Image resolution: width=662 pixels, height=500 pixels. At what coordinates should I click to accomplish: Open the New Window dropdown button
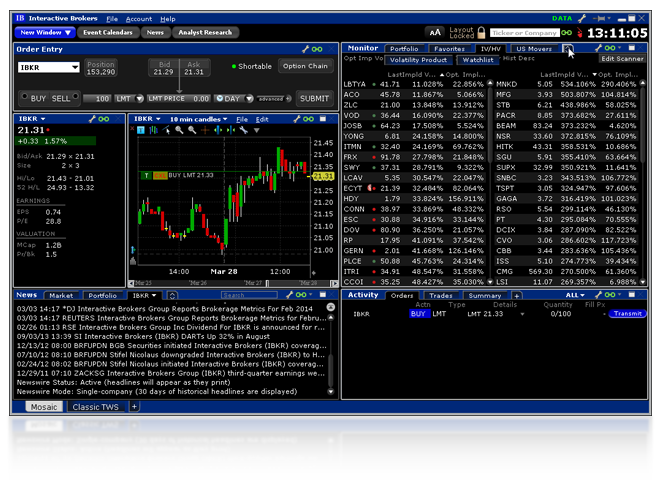(x=45, y=33)
